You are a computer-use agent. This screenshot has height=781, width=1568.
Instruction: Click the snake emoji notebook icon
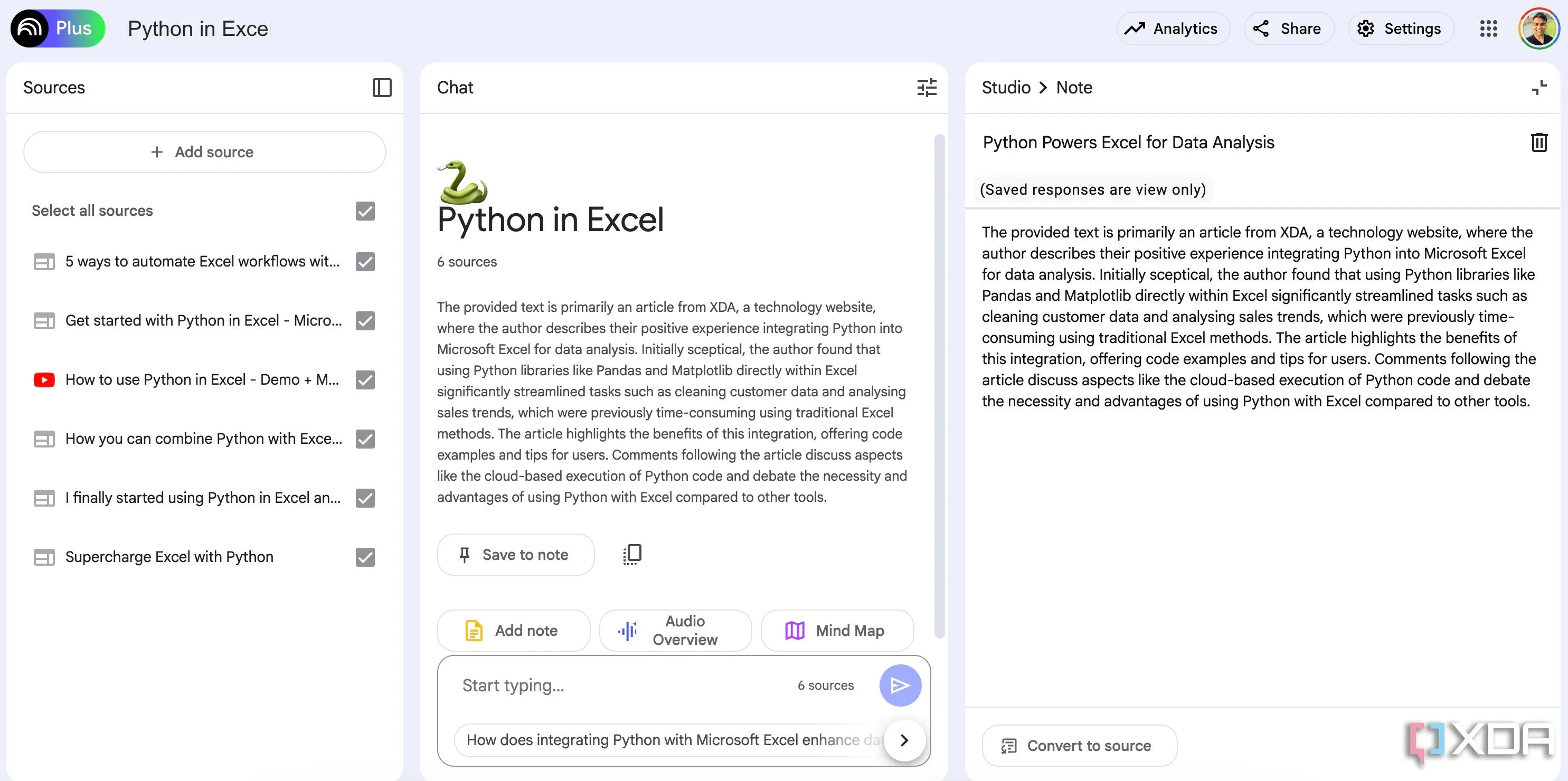point(462,182)
